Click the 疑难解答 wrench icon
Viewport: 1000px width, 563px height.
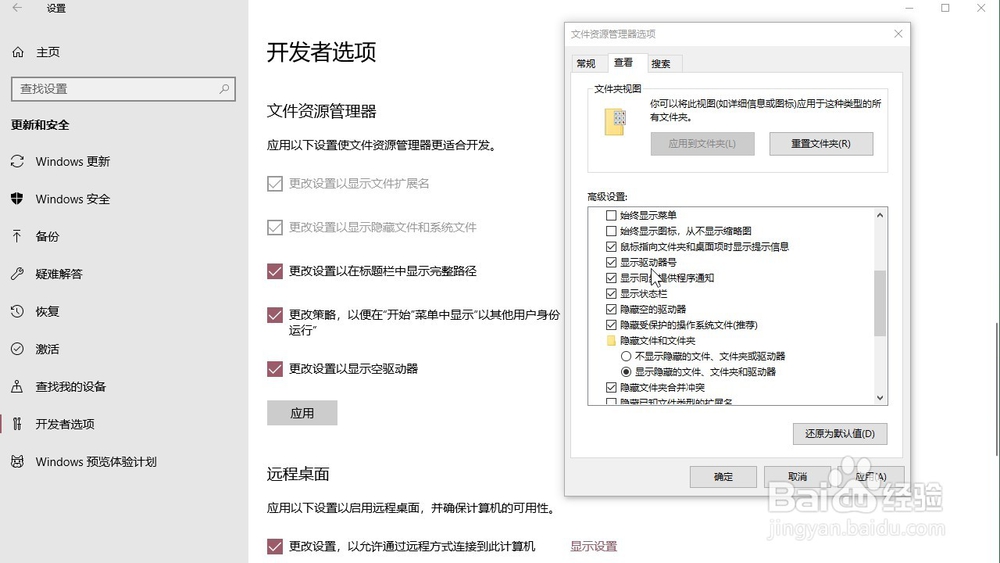(17, 274)
